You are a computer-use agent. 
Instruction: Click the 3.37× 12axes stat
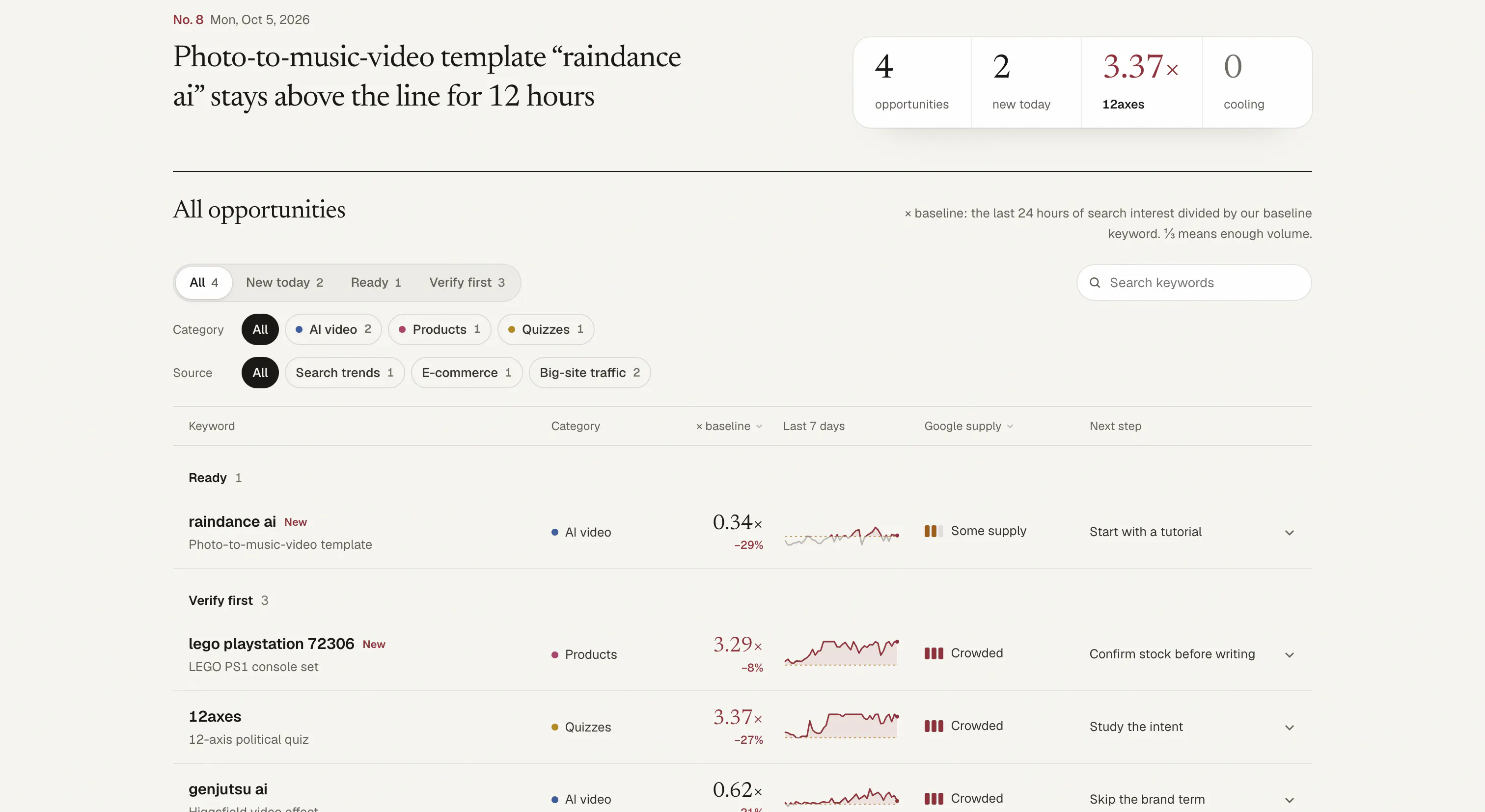(x=1141, y=82)
